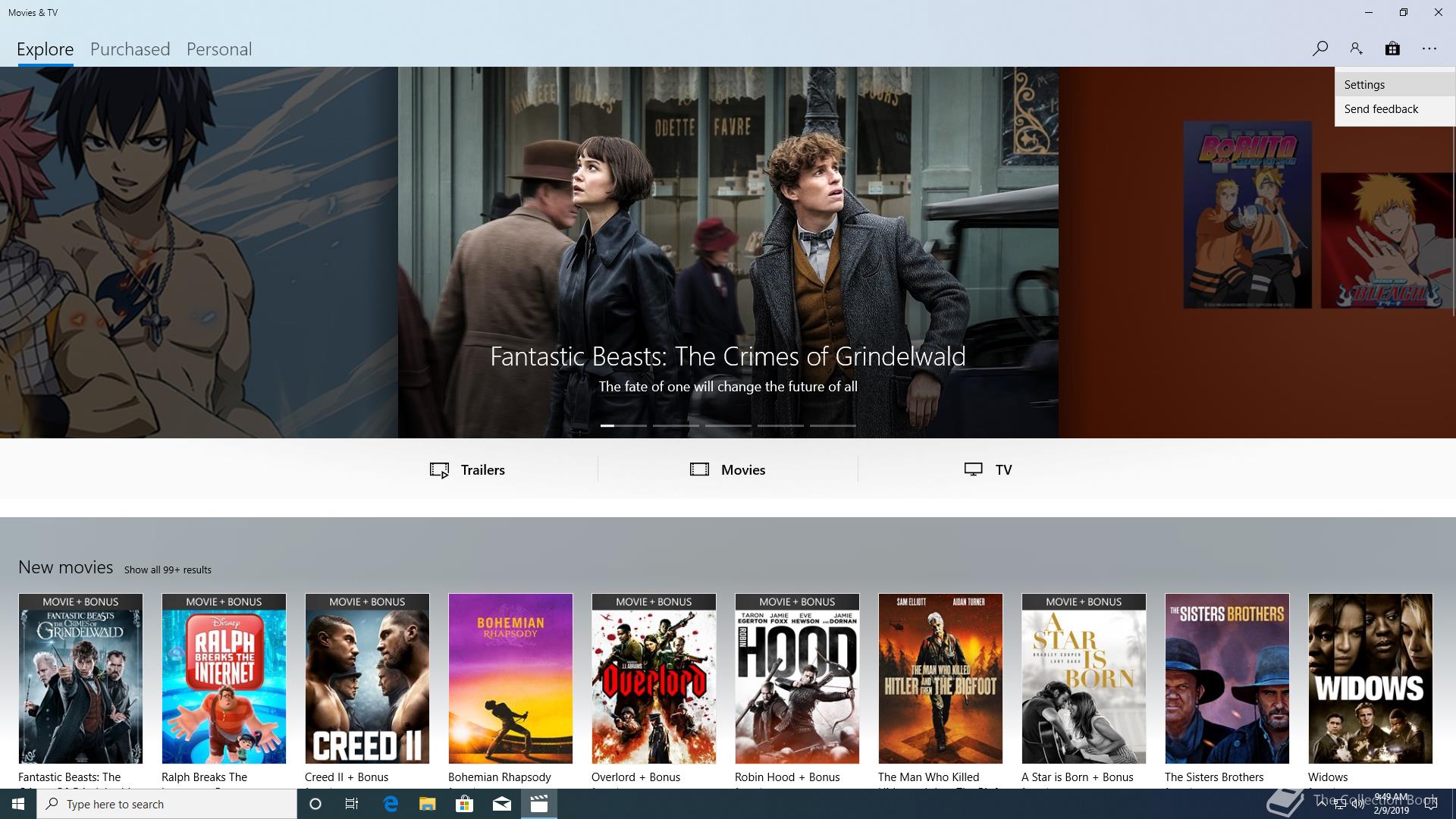Select the first carousel page indicator
The width and height of the screenshot is (1456, 819).
pyautogui.click(x=623, y=425)
